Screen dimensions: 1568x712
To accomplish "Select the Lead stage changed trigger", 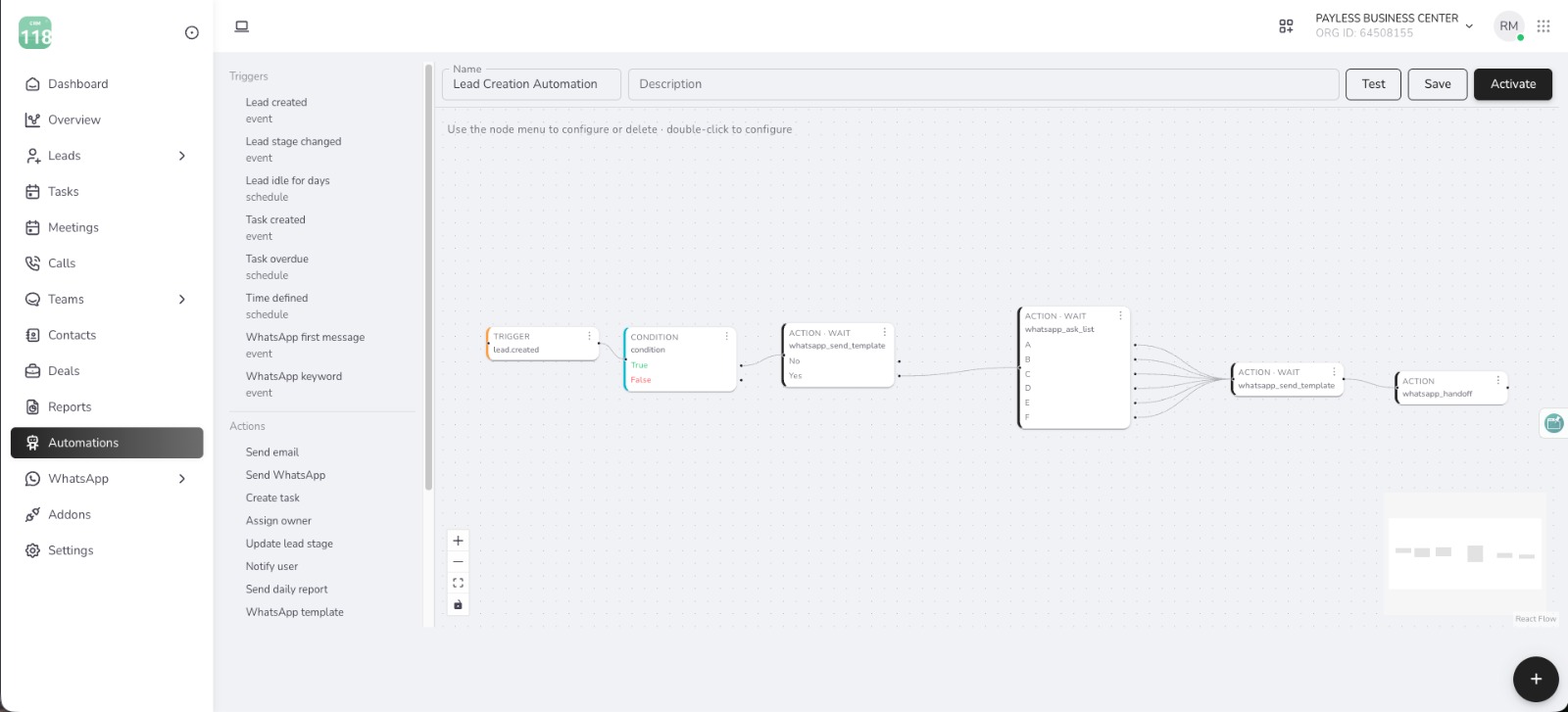I will (293, 150).
